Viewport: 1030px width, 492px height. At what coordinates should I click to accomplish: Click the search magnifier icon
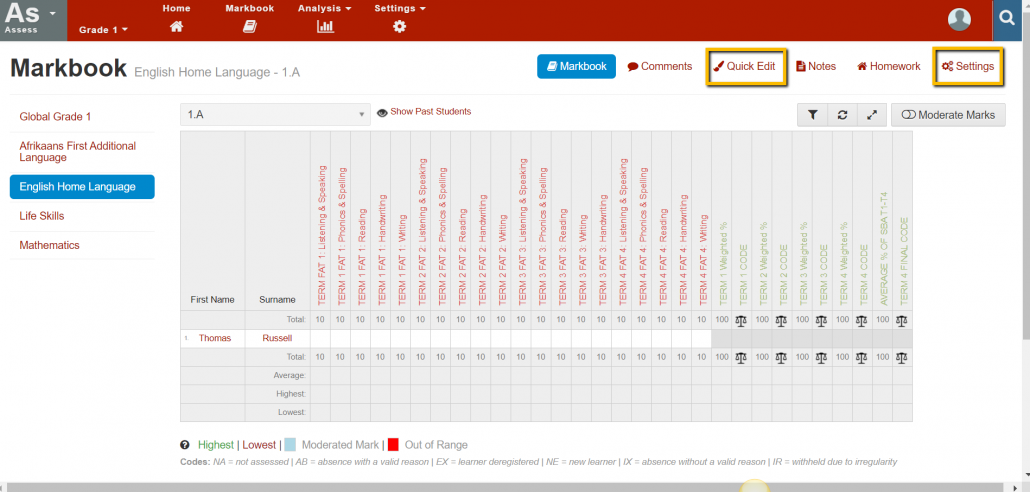1008,18
